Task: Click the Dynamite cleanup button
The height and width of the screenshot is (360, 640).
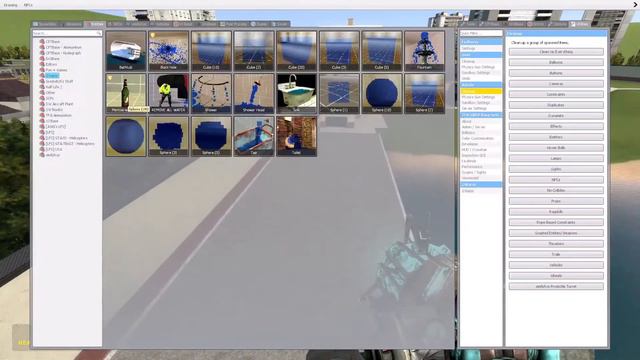Action: tap(556, 116)
